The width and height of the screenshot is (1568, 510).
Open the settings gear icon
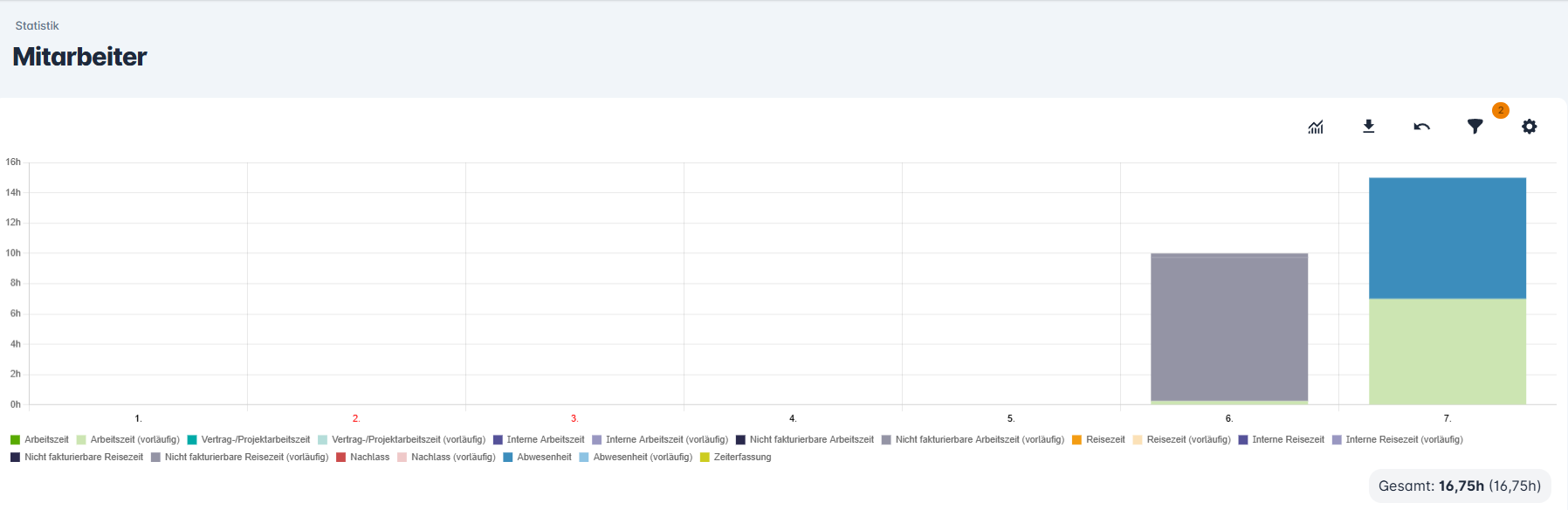pos(1529,127)
